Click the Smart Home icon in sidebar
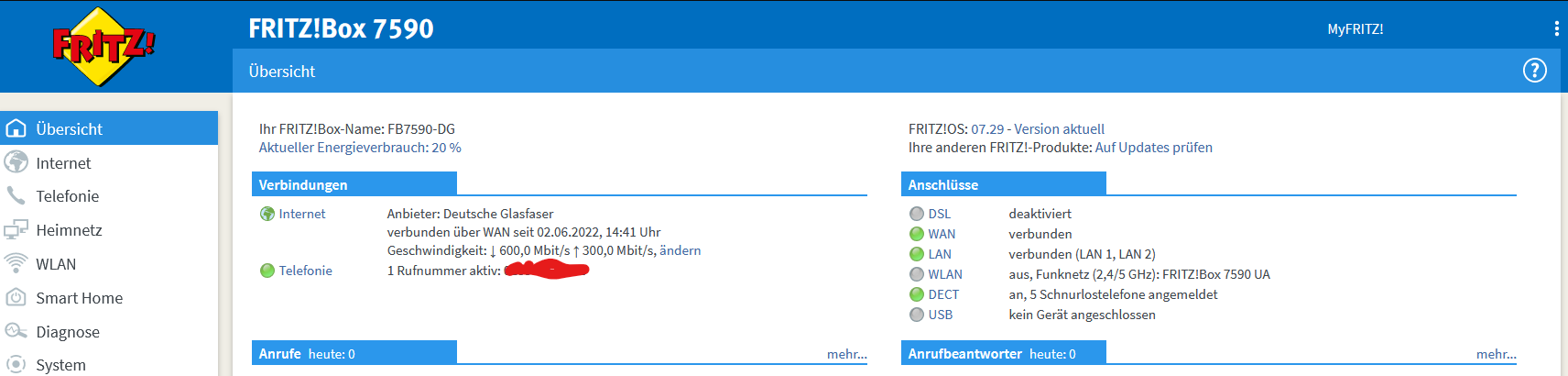The image size is (1568, 376). 16,297
